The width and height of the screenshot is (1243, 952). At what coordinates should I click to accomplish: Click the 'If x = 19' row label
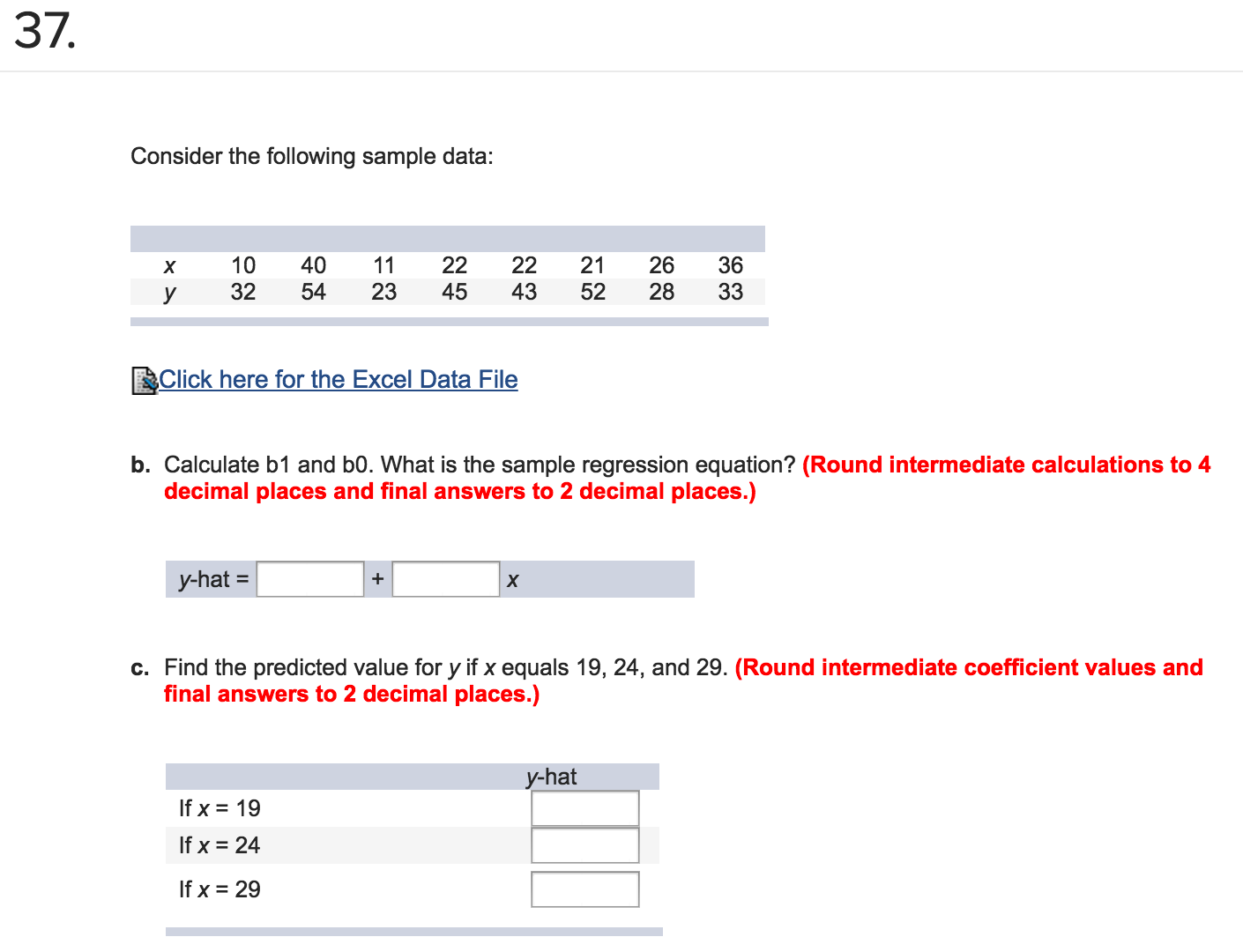[220, 808]
